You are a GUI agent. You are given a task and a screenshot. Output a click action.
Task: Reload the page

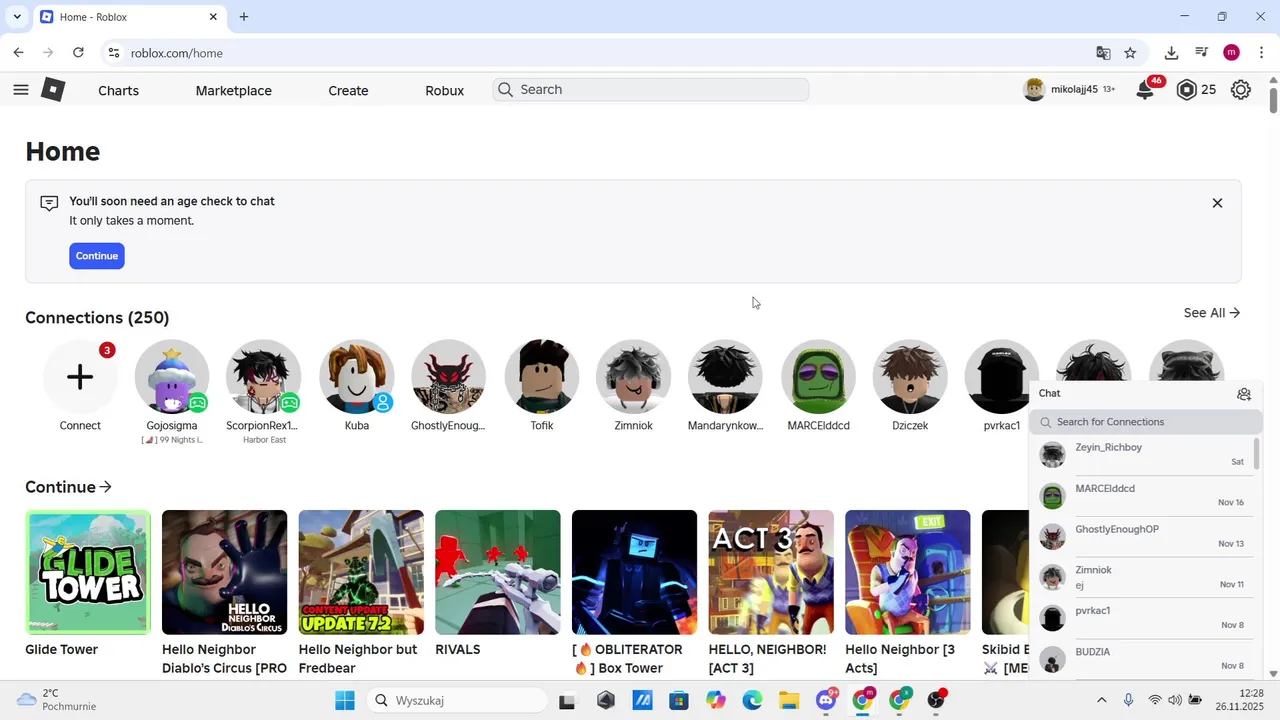pos(78,53)
